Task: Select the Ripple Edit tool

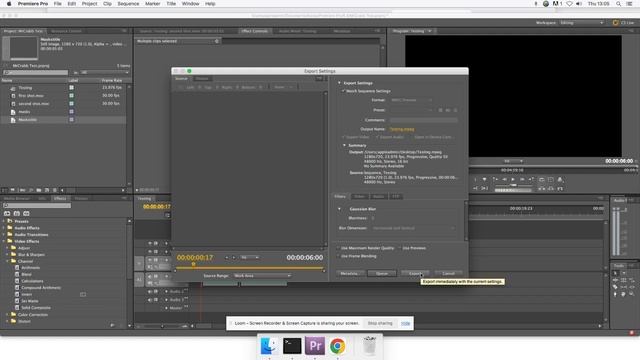Action: (616, 280)
